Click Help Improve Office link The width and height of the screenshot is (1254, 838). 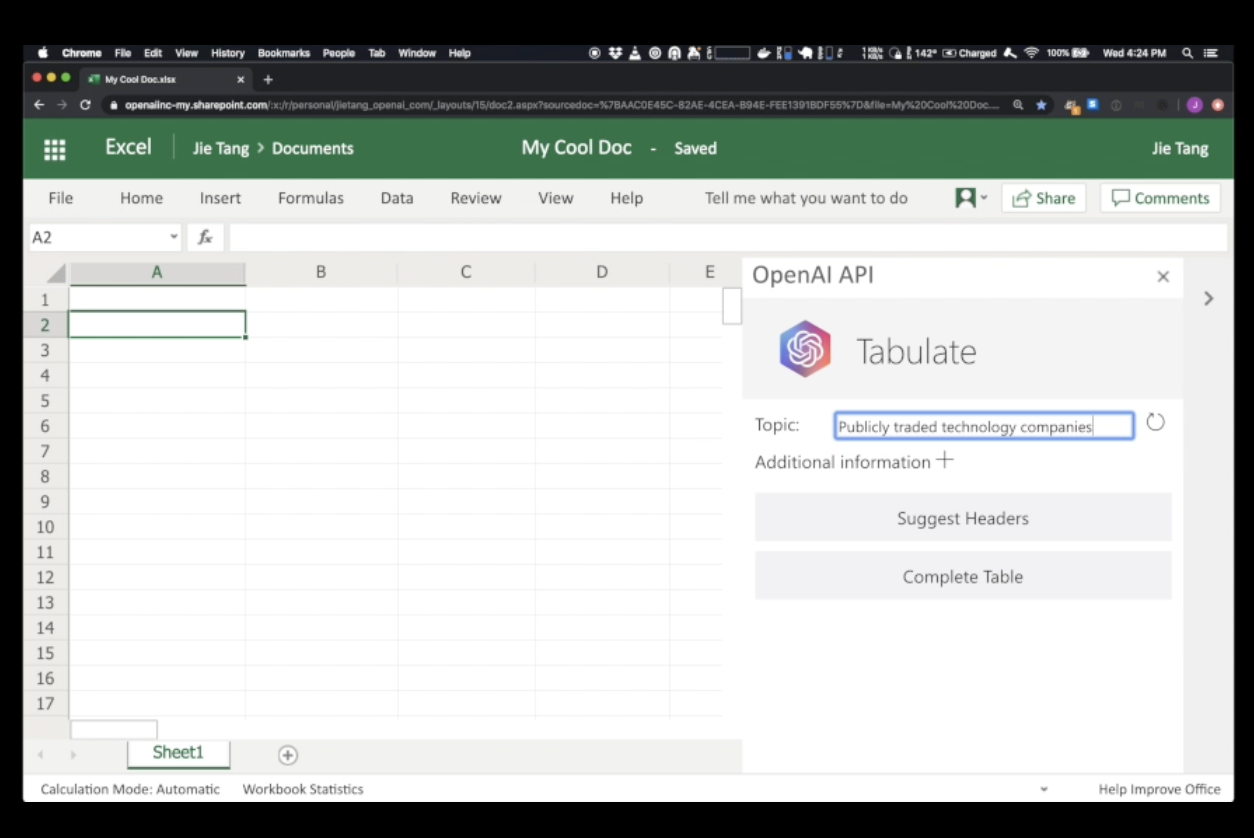tap(1159, 789)
